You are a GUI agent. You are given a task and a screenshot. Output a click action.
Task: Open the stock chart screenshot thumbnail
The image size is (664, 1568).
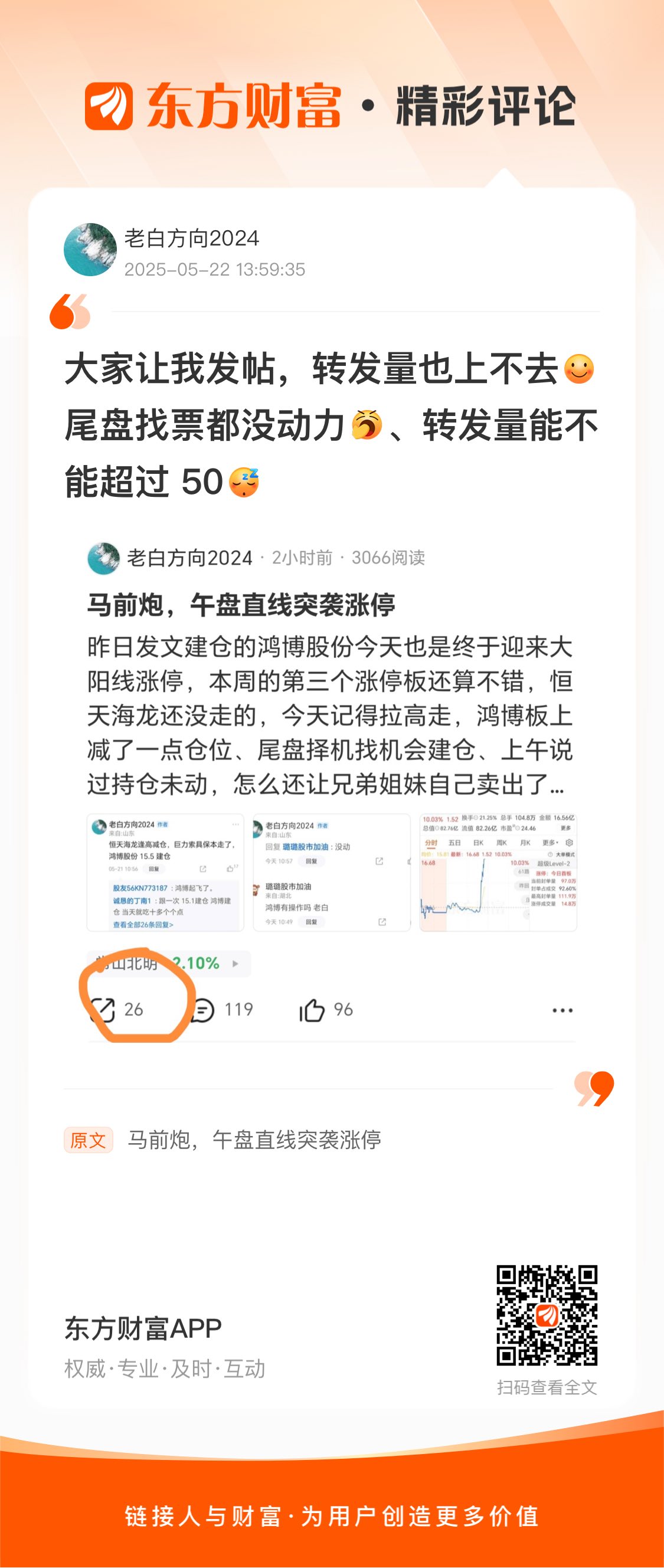(499, 872)
